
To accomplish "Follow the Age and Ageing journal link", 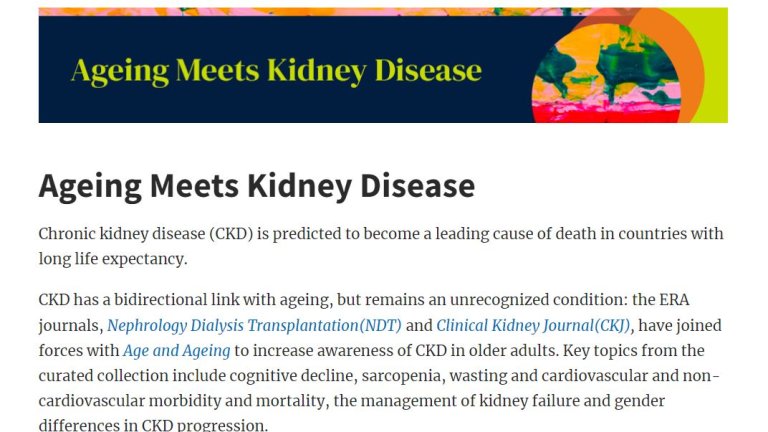I will pyautogui.click(x=177, y=351).
